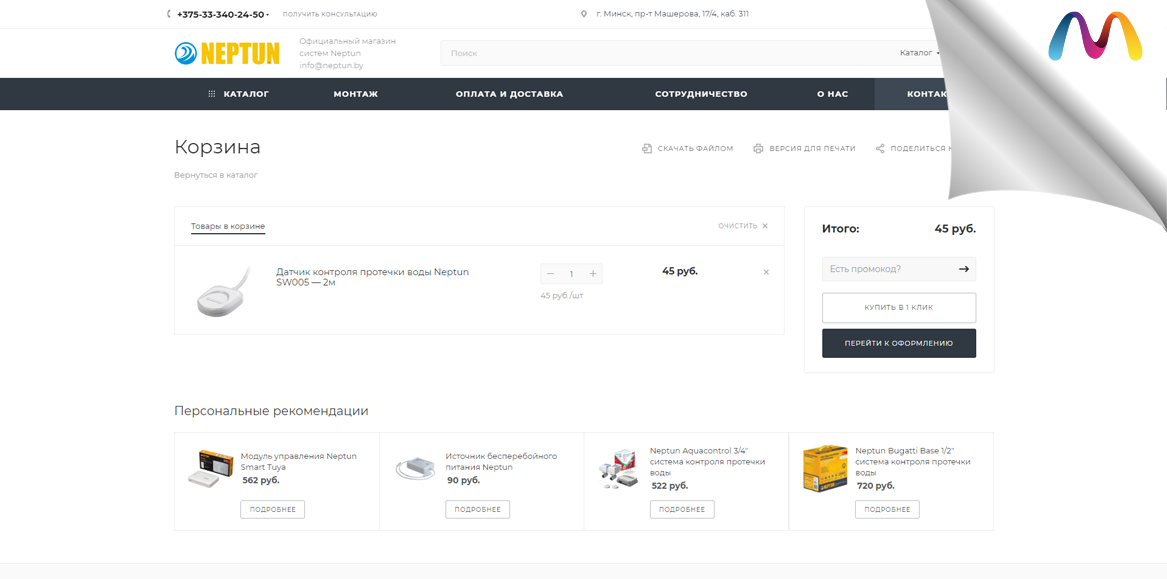Open the Каталог dropdown in search bar
The image size is (1167, 579).
919,53
